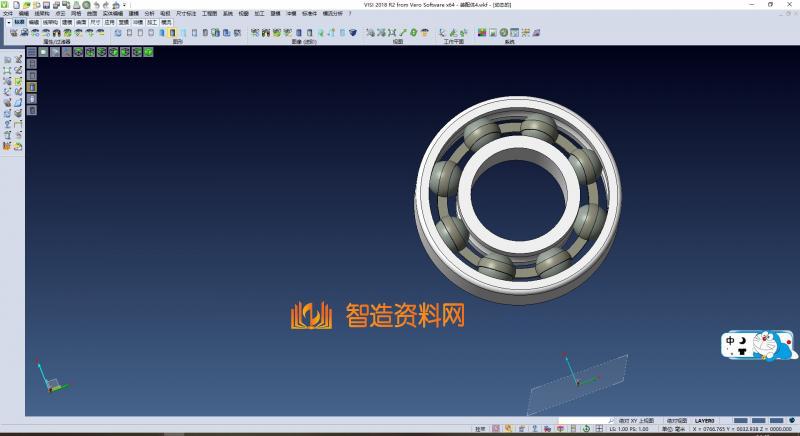This screenshot has width=800, height=436.
Task: Click the dark blue cube icon ending 图像 group
Action: click(353, 33)
